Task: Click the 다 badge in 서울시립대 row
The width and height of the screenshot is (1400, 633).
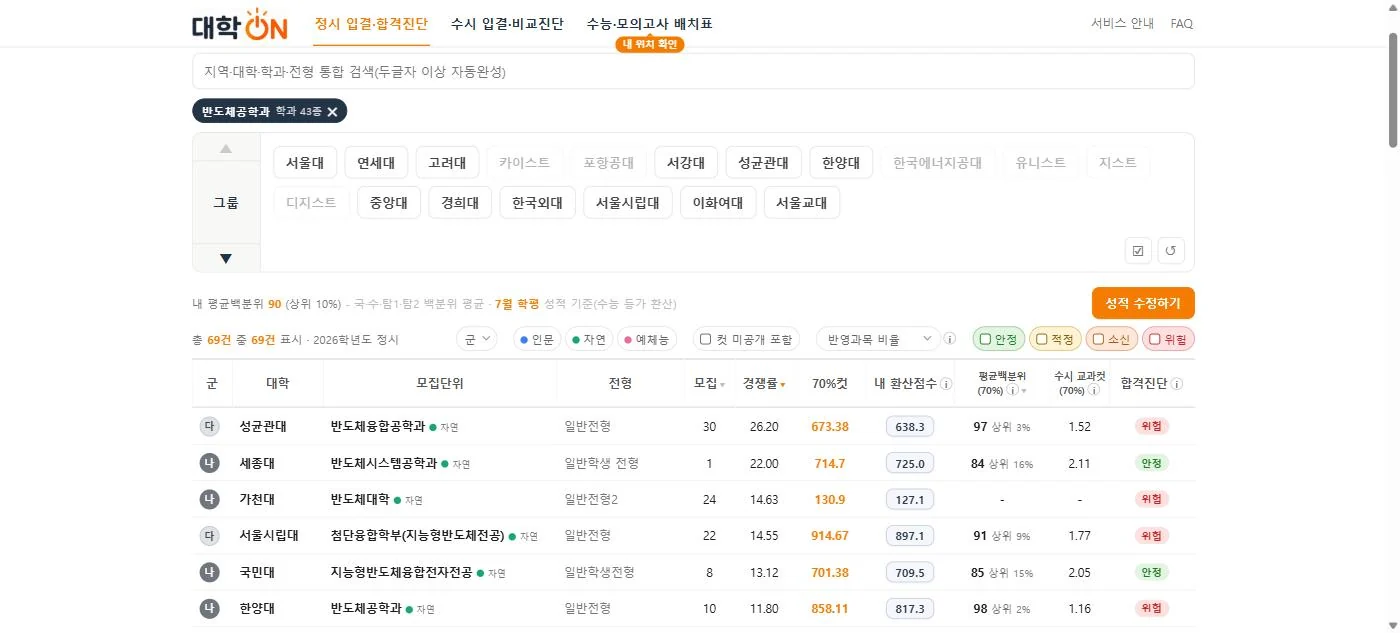Action: (209, 535)
